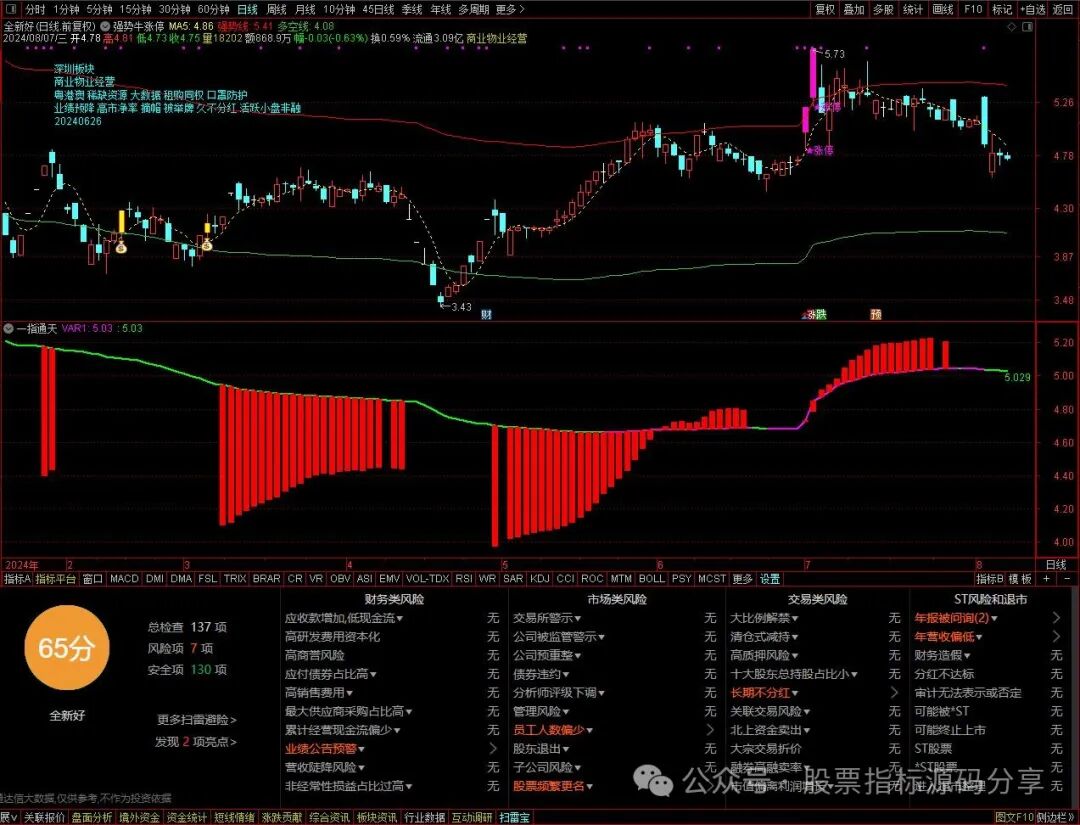
Task: Click the second yellow money-bag marker on chart
Action: (207, 245)
